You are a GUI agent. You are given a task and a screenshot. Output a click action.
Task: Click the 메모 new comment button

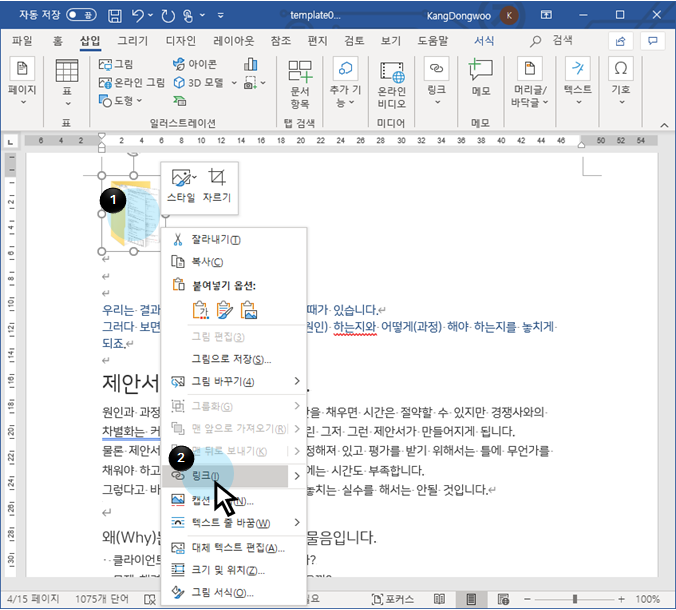pos(481,76)
